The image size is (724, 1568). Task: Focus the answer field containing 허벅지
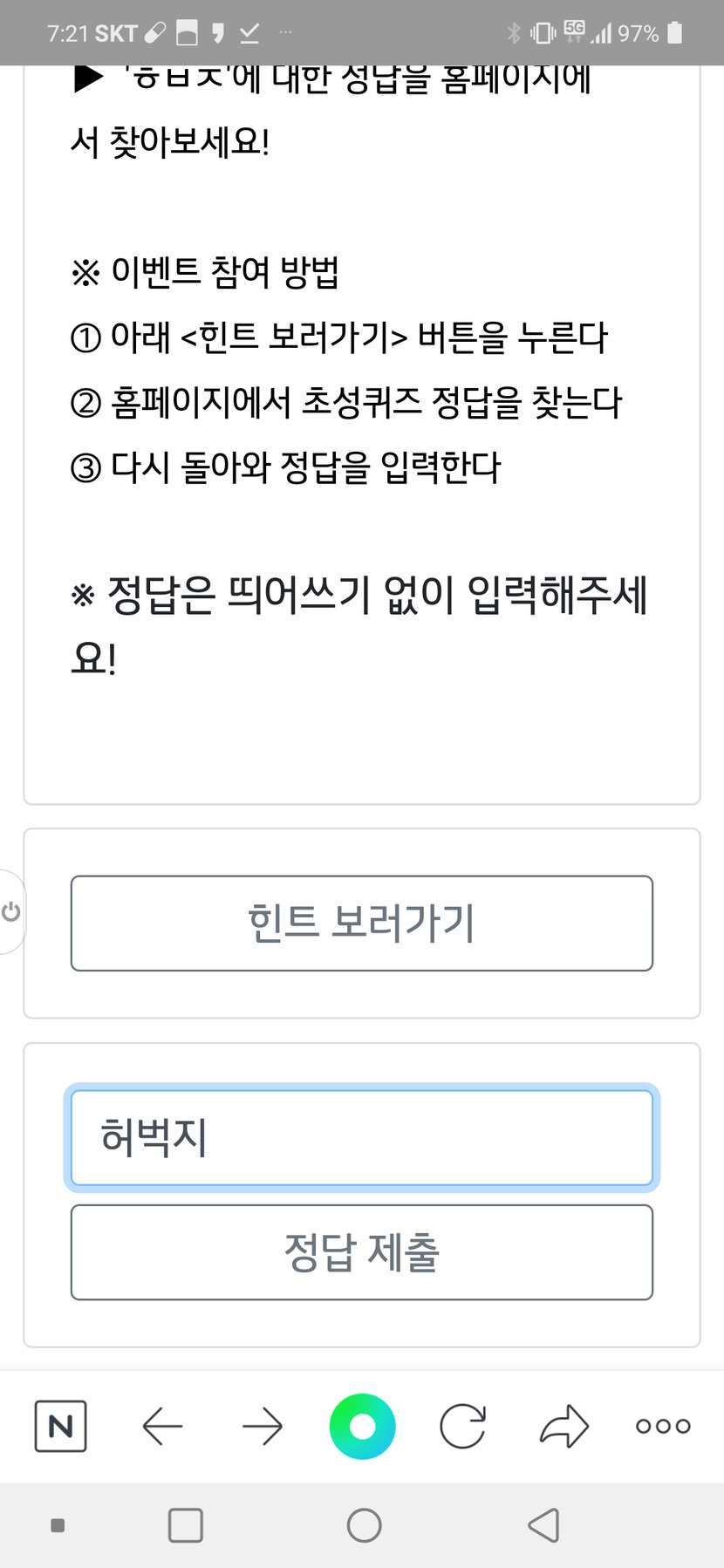coord(361,1138)
